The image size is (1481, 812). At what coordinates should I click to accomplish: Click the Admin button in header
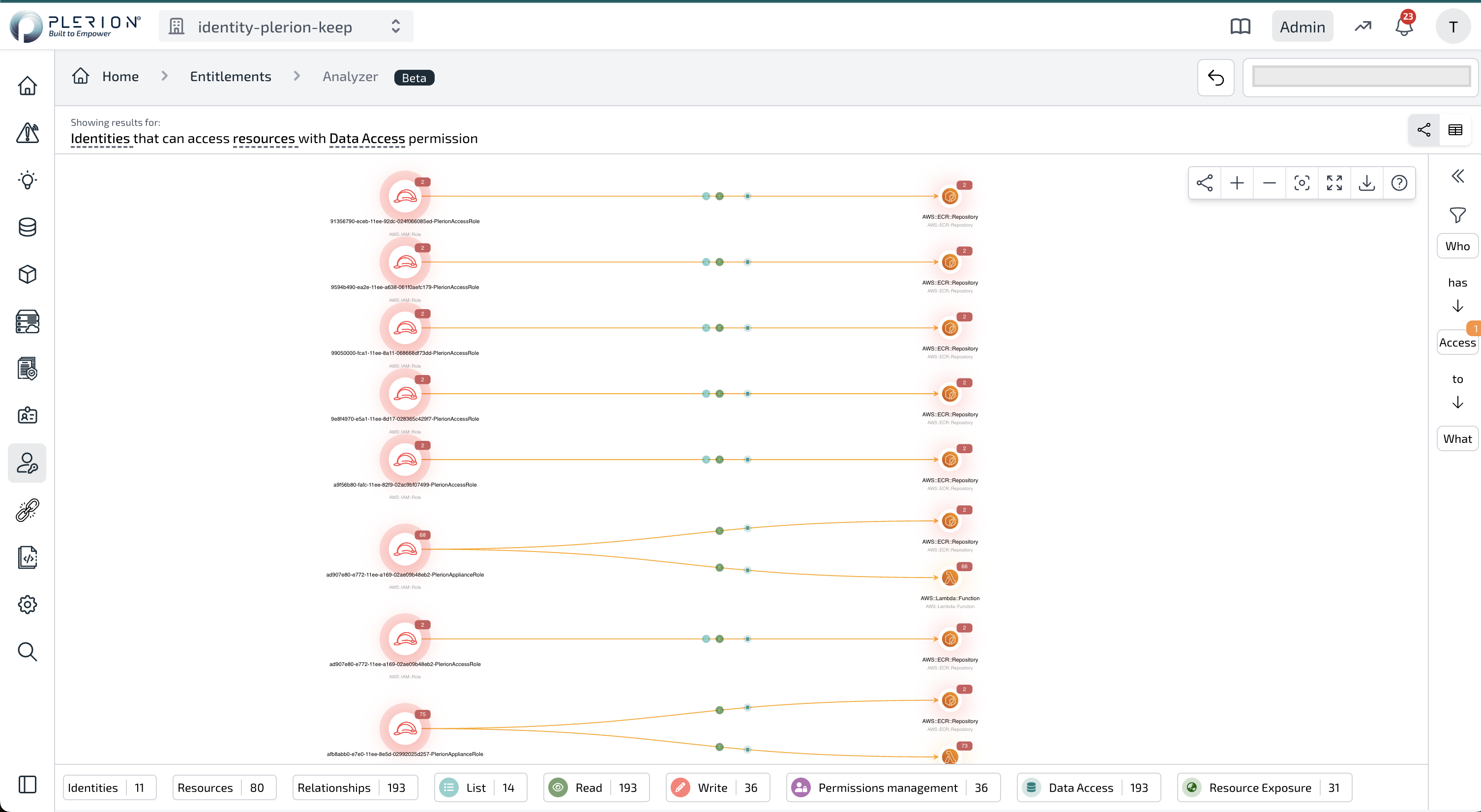(x=1302, y=27)
